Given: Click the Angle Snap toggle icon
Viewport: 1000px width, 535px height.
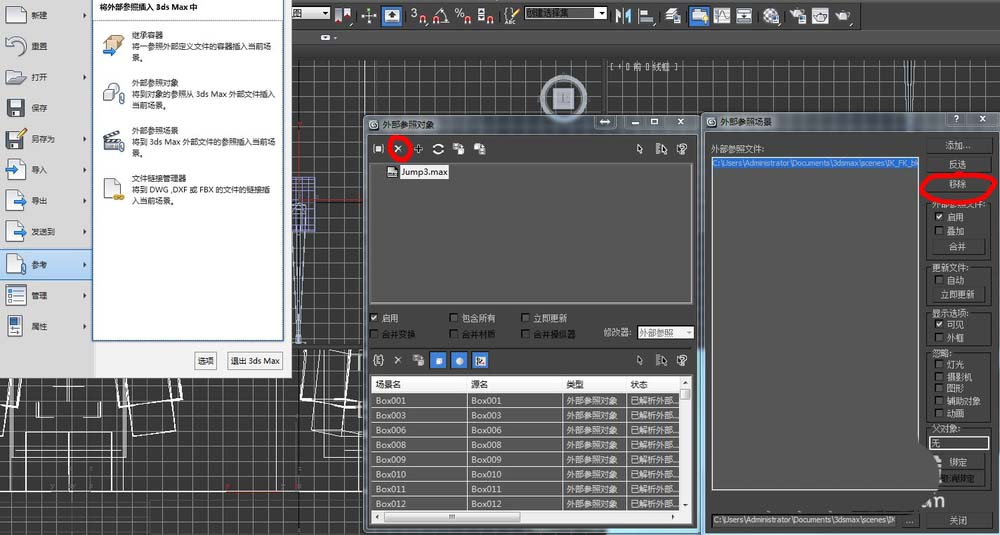Looking at the screenshot, I should [441, 15].
